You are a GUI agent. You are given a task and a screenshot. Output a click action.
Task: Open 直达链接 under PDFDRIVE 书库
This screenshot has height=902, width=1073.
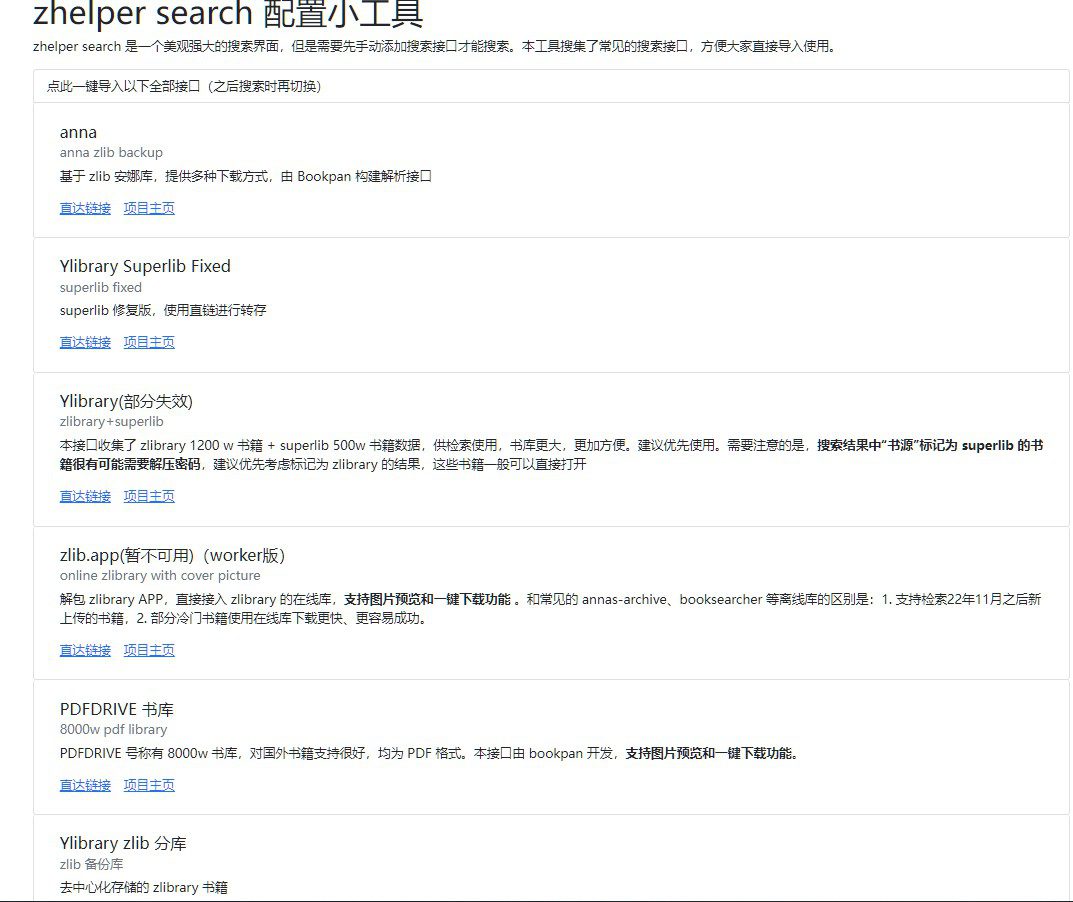pos(84,785)
